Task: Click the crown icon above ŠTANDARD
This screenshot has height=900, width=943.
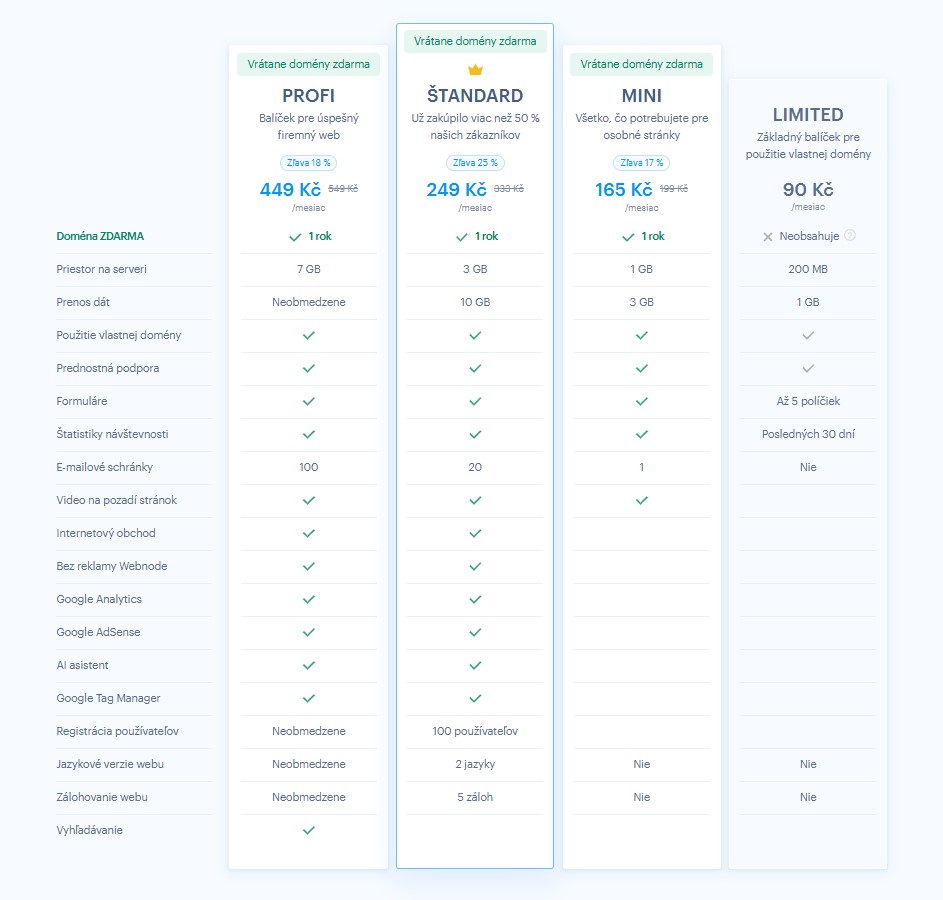Action: pos(475,70)
